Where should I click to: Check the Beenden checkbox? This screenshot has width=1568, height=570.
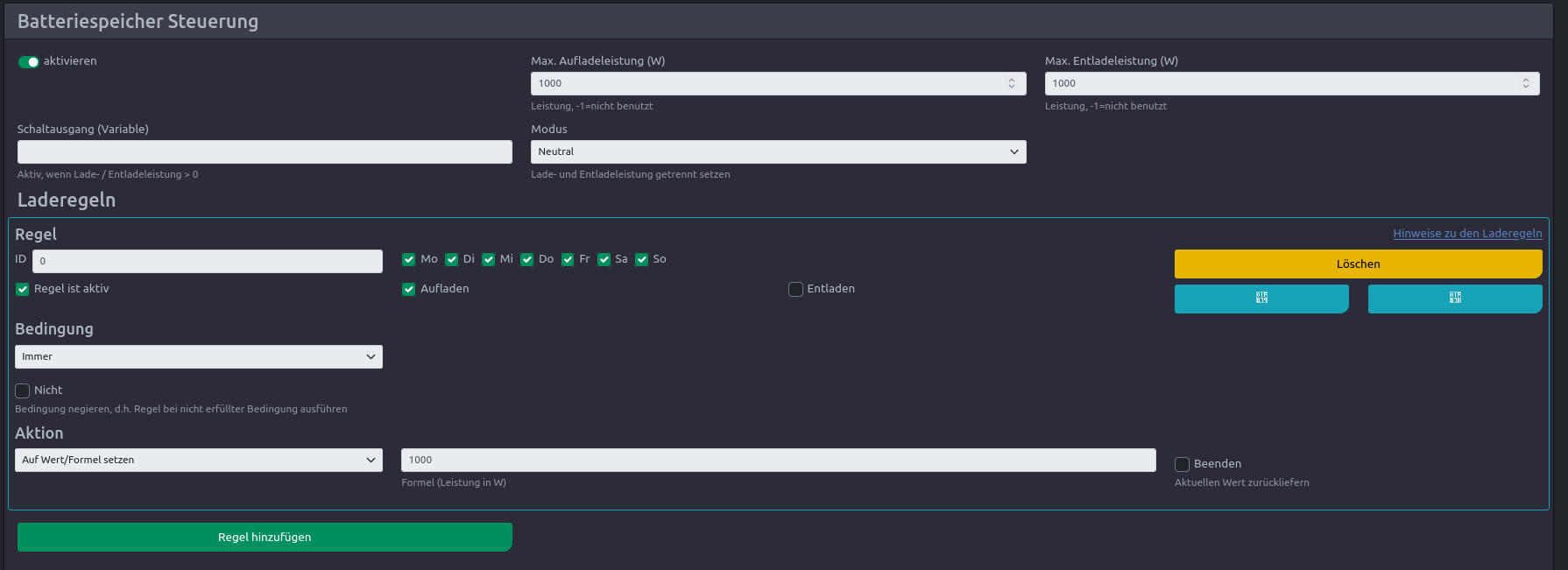point(1182,464)
